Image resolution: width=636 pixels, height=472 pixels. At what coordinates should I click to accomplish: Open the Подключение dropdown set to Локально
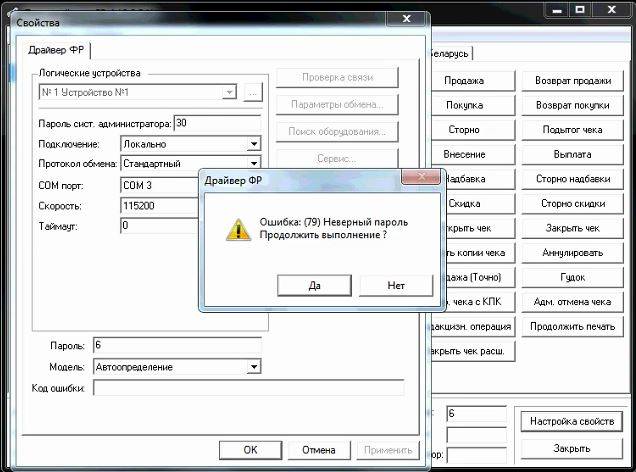click(254, 144)
